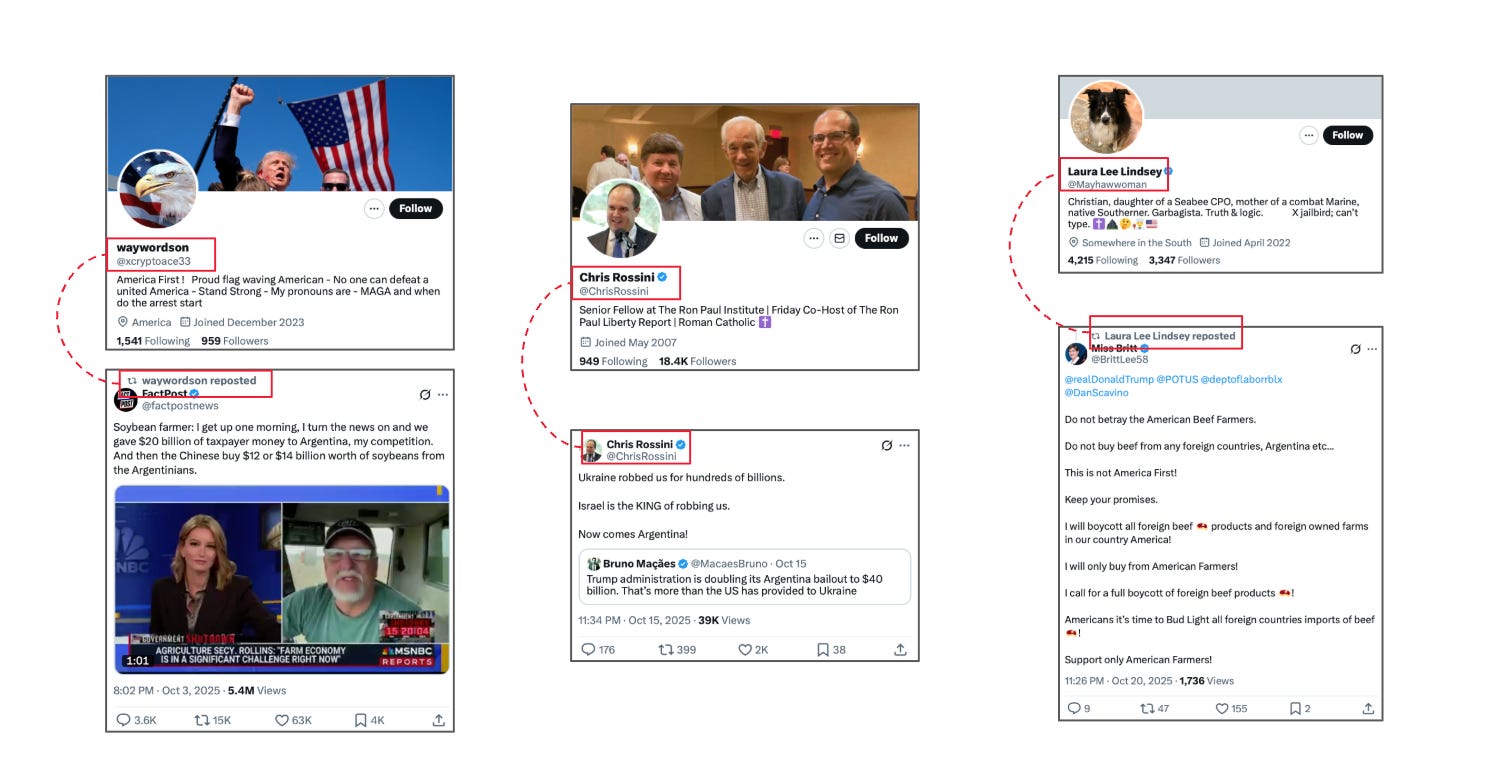
Task: Click 'Joined May 2007' text
Action: pos(636,342)
